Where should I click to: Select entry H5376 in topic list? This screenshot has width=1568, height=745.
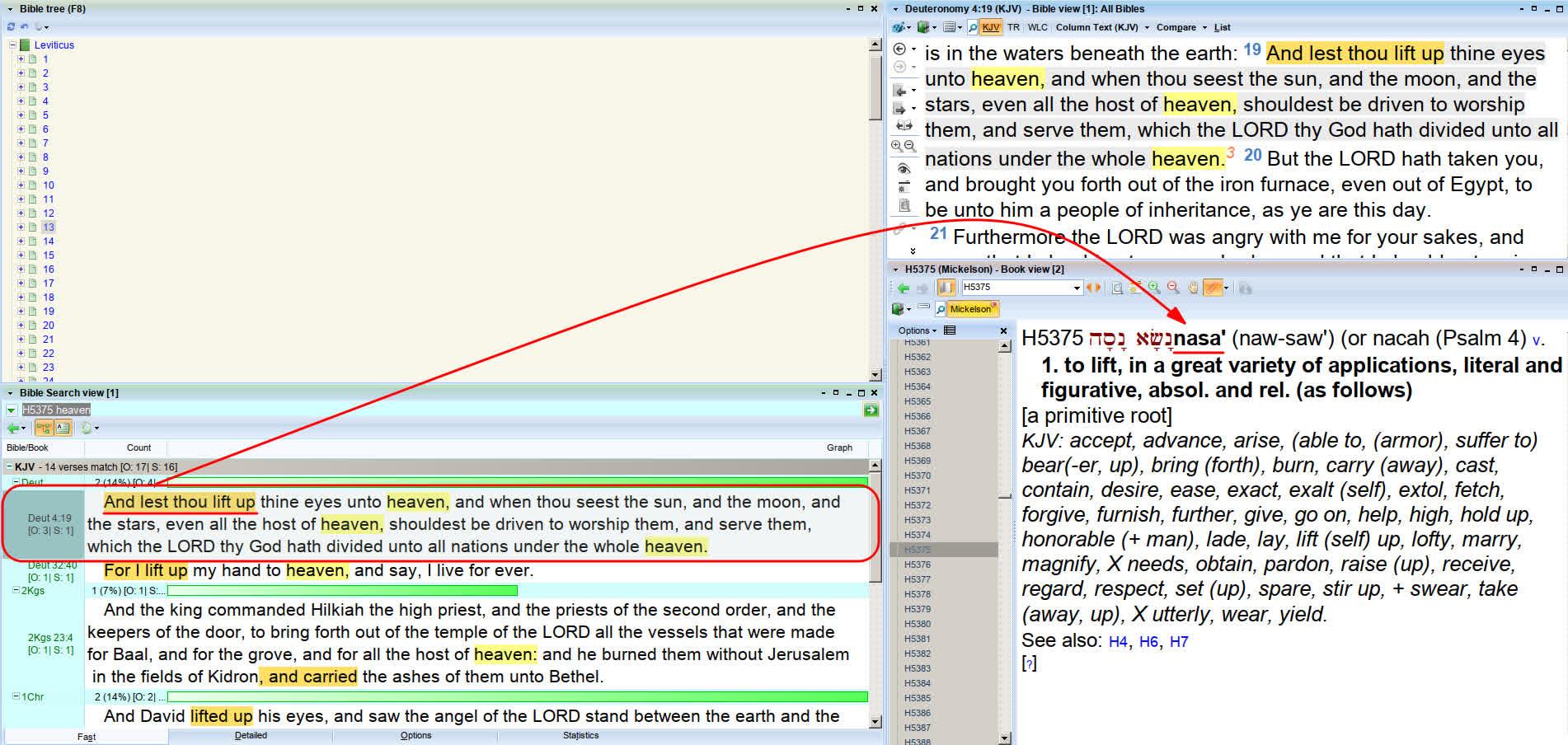[917, 565]
